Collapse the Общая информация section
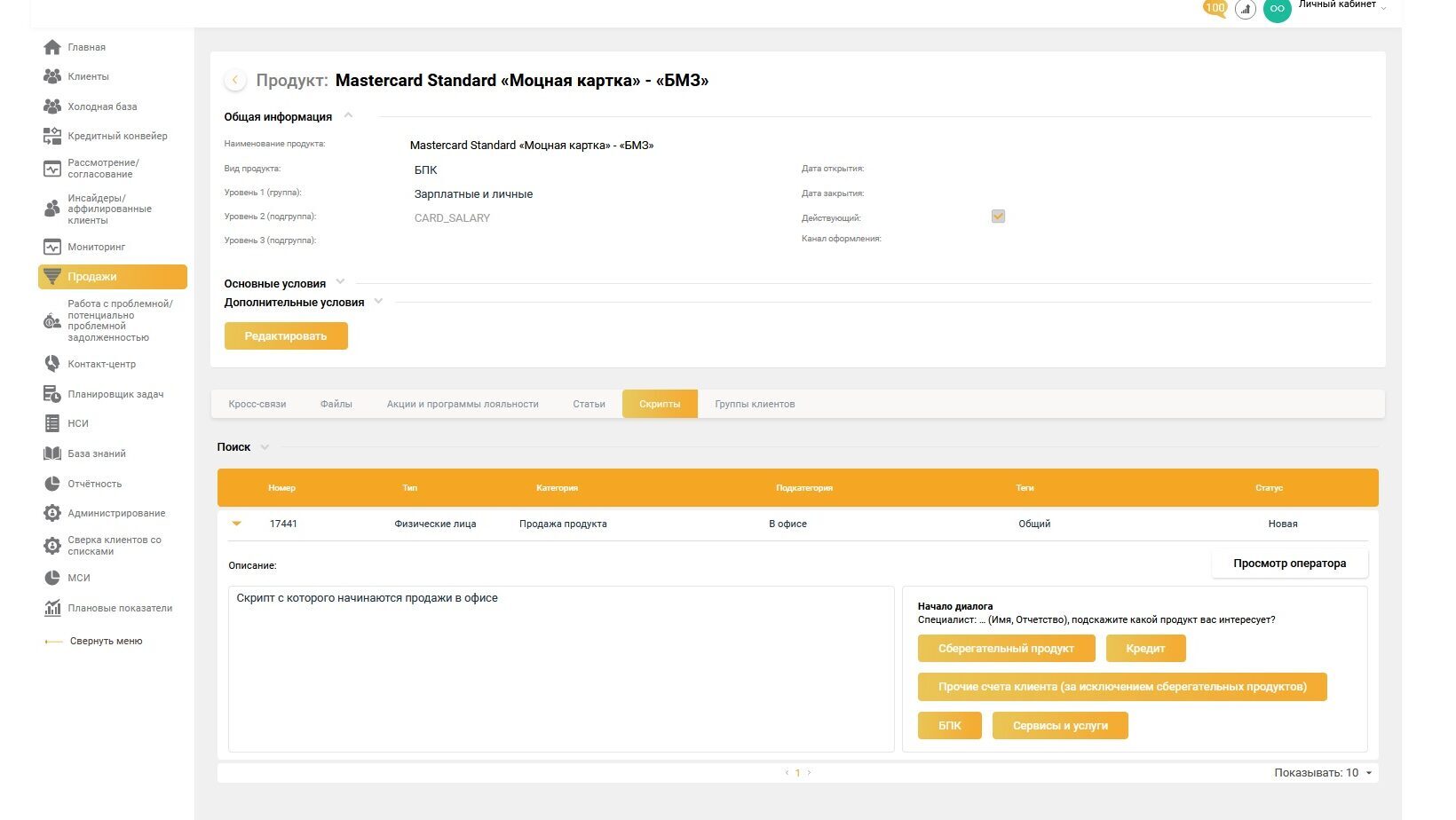Image resolution: width=1456 pixels, height=820 pixels. pos(348,115)
